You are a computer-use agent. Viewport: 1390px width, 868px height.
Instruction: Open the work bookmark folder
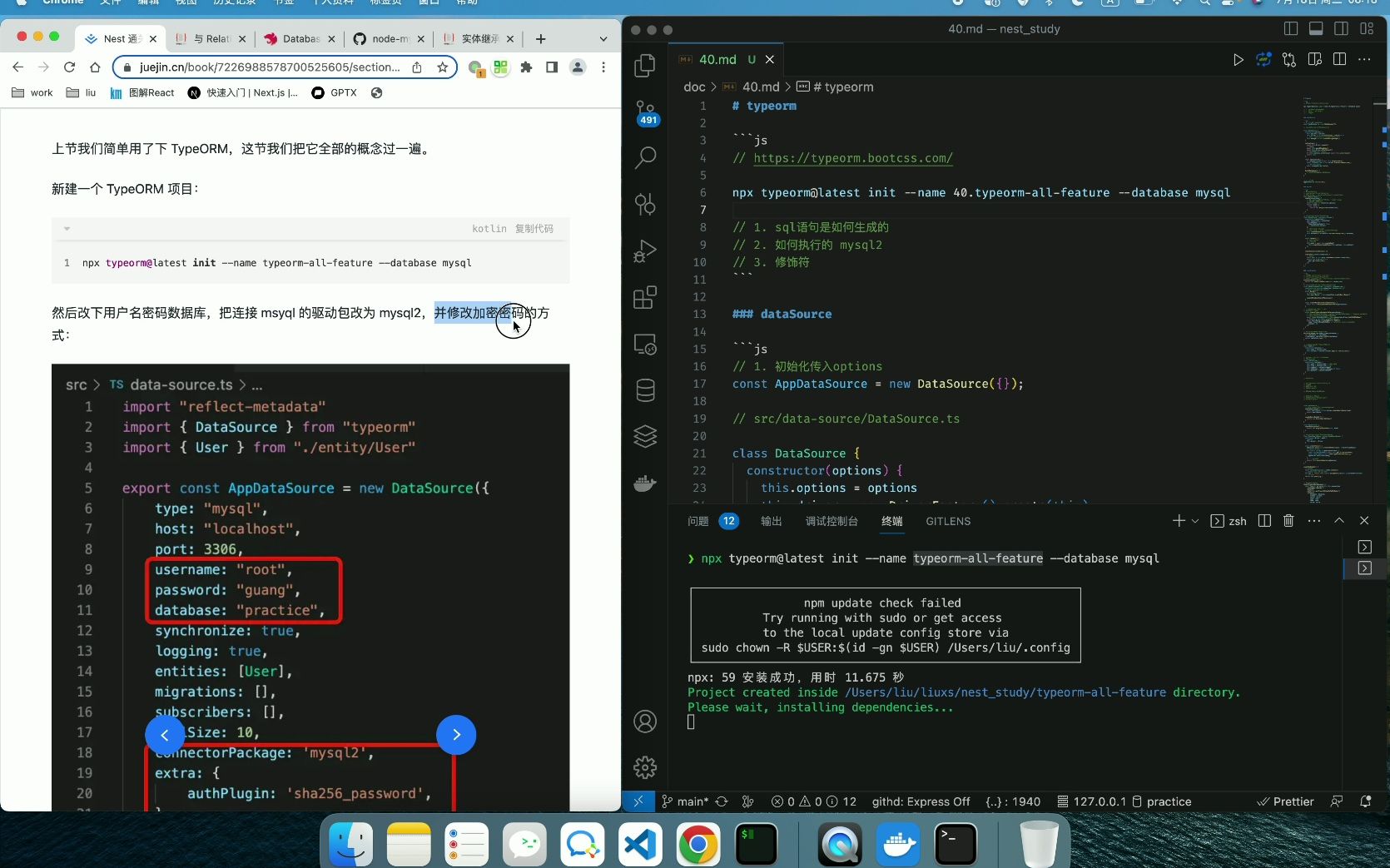pyautogui.click(x=32, y=93)
